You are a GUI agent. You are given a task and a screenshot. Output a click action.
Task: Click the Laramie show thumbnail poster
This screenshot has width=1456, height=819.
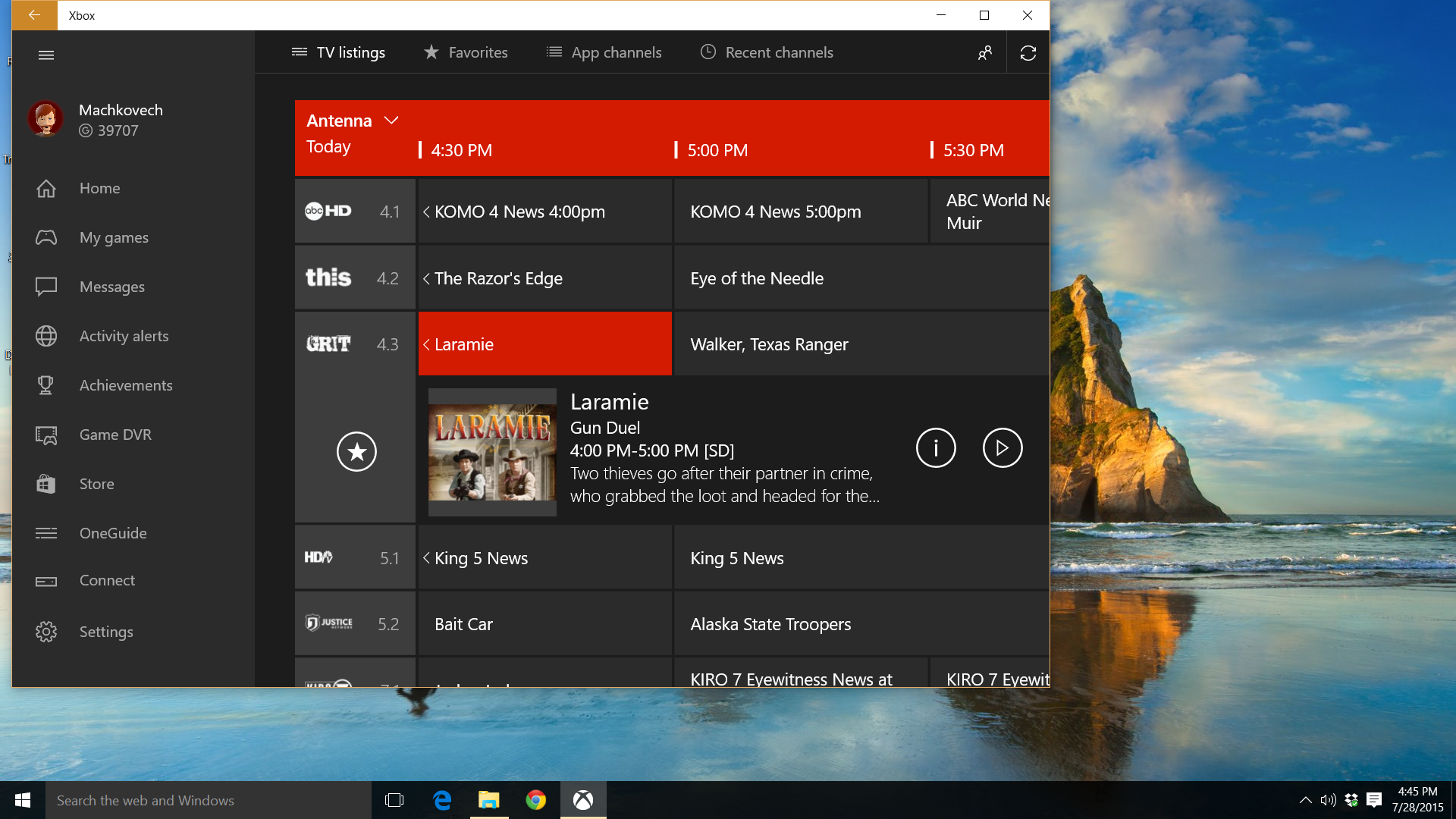491,451
